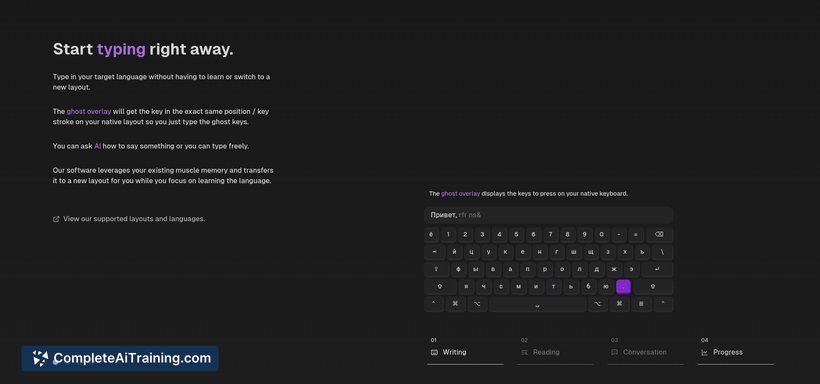Image resolution: width=820 pixels, height=384 pixels.
Task: Click the 'ь' key
Action: point(571,287)
